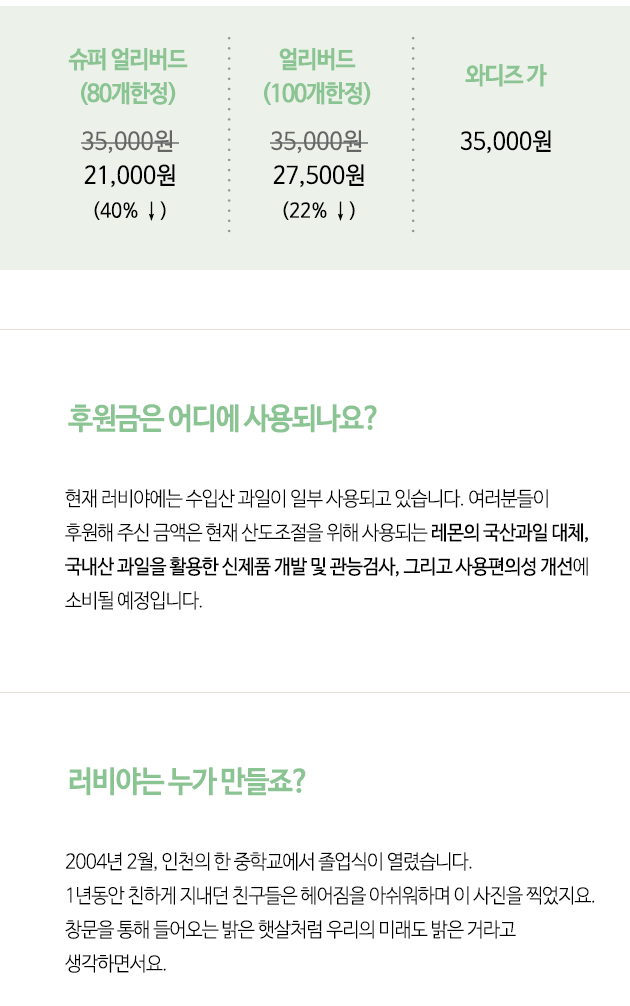Click the down arrow beside 22% discount
Viewport: 630px width, 1006px height.
(340, 211)
